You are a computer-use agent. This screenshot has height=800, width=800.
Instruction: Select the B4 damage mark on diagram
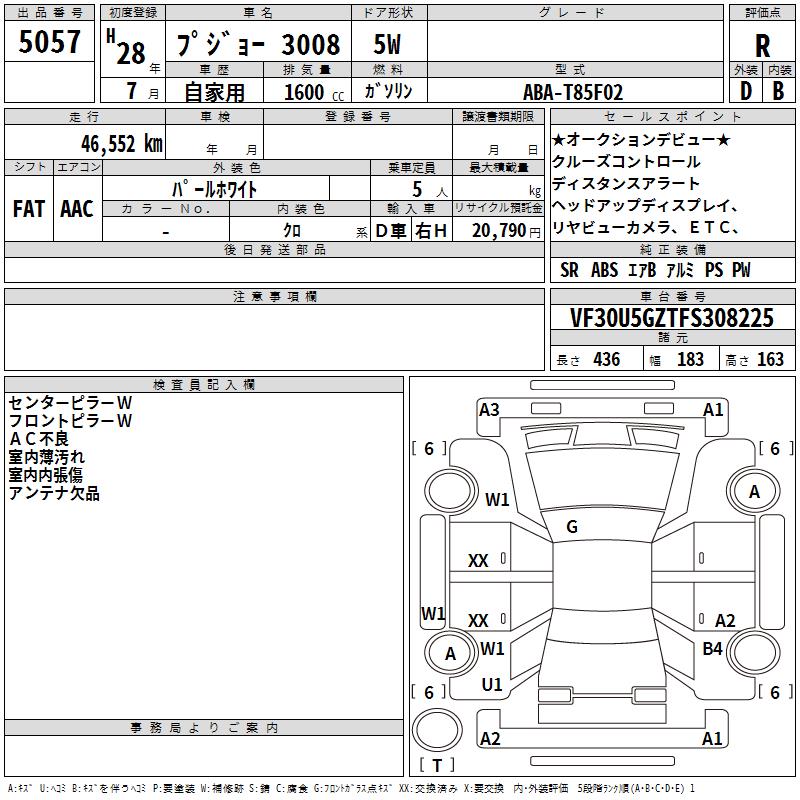[x=712, y=648]
